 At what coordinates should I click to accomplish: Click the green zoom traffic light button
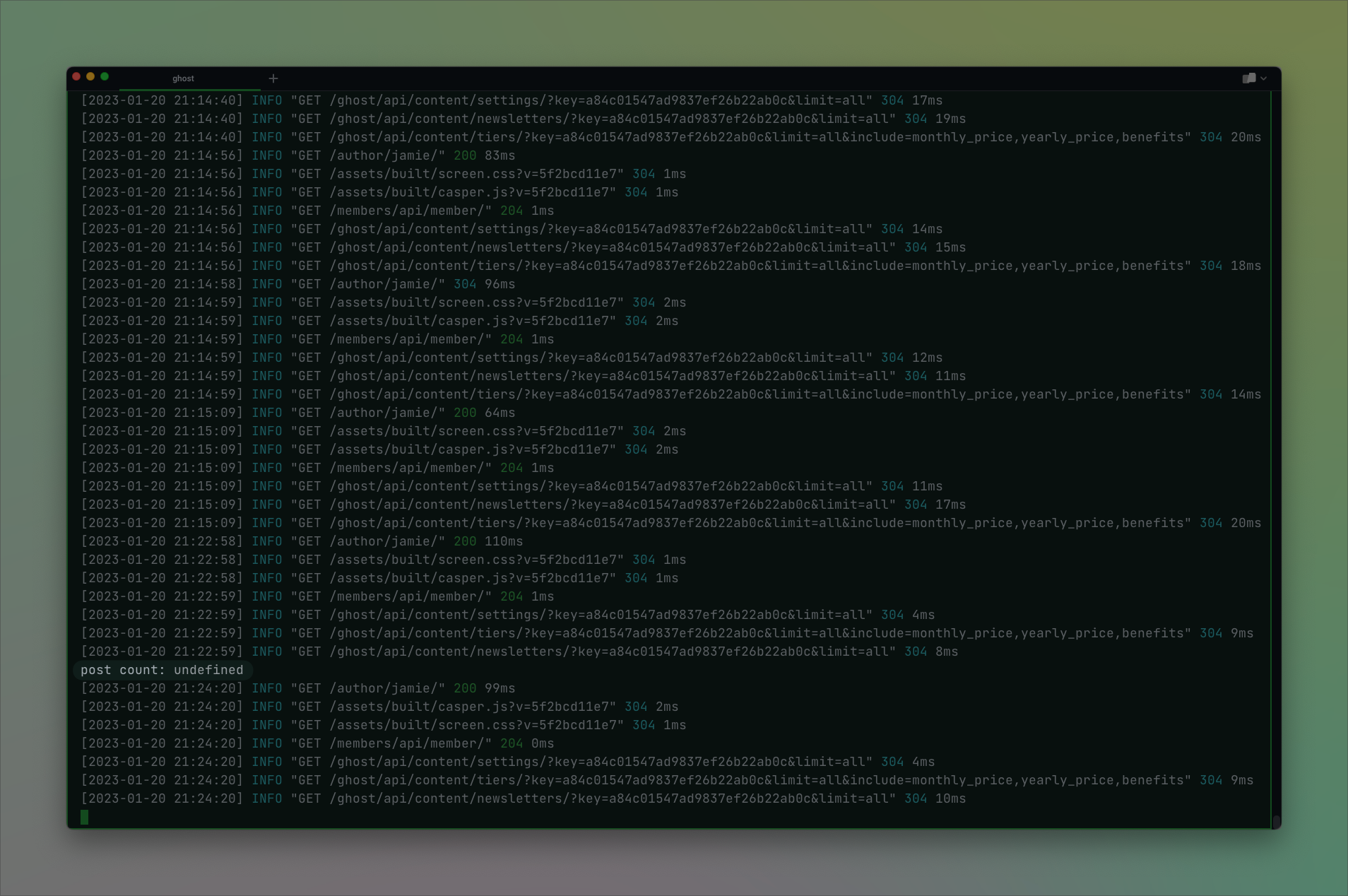[x=104, y=75]
